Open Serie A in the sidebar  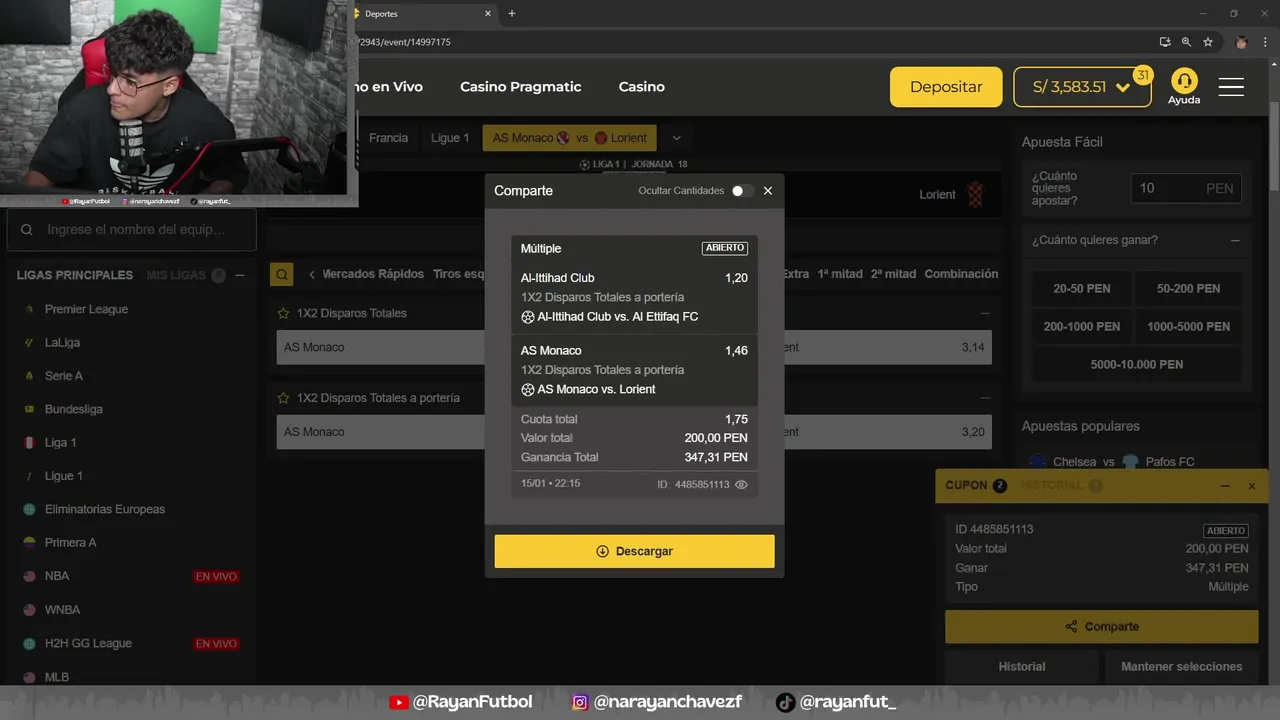(x=64, y=376)
